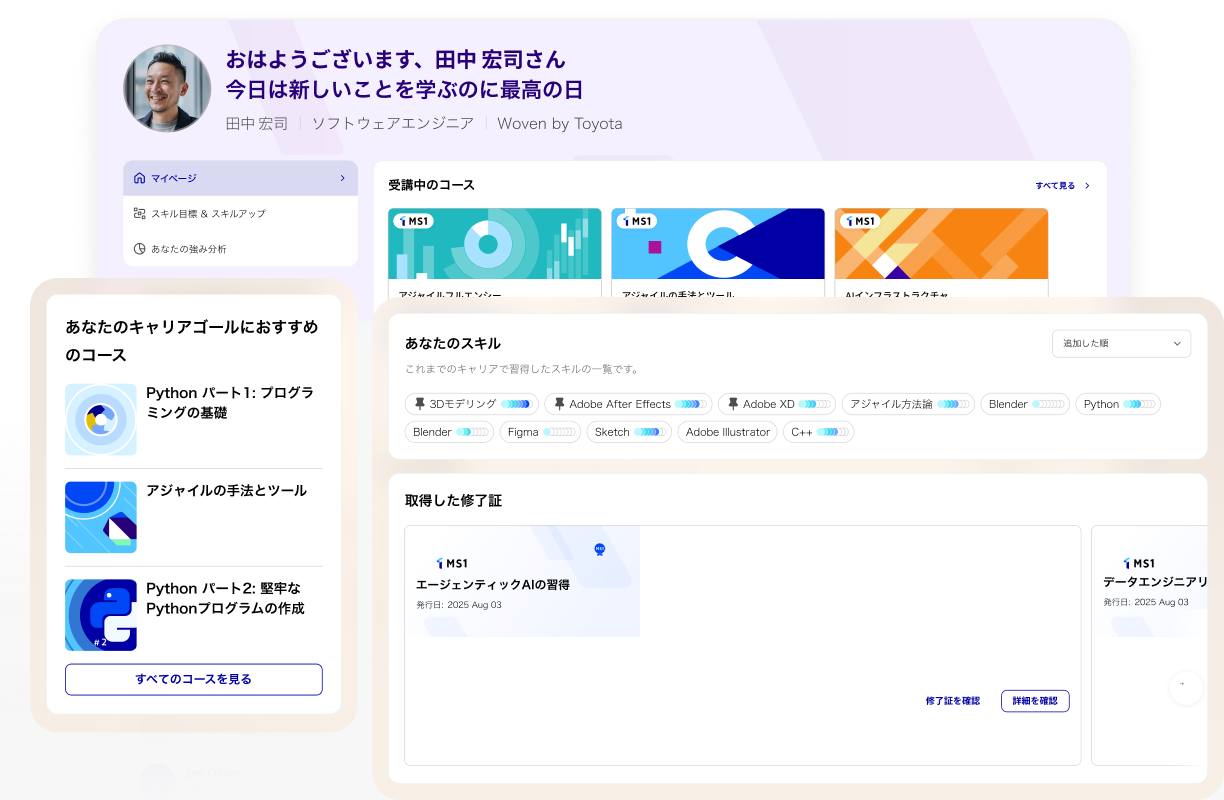Click the next arrow in the certificates carousel
This screenshot has height=800, width=1224.
[1186, 686]
